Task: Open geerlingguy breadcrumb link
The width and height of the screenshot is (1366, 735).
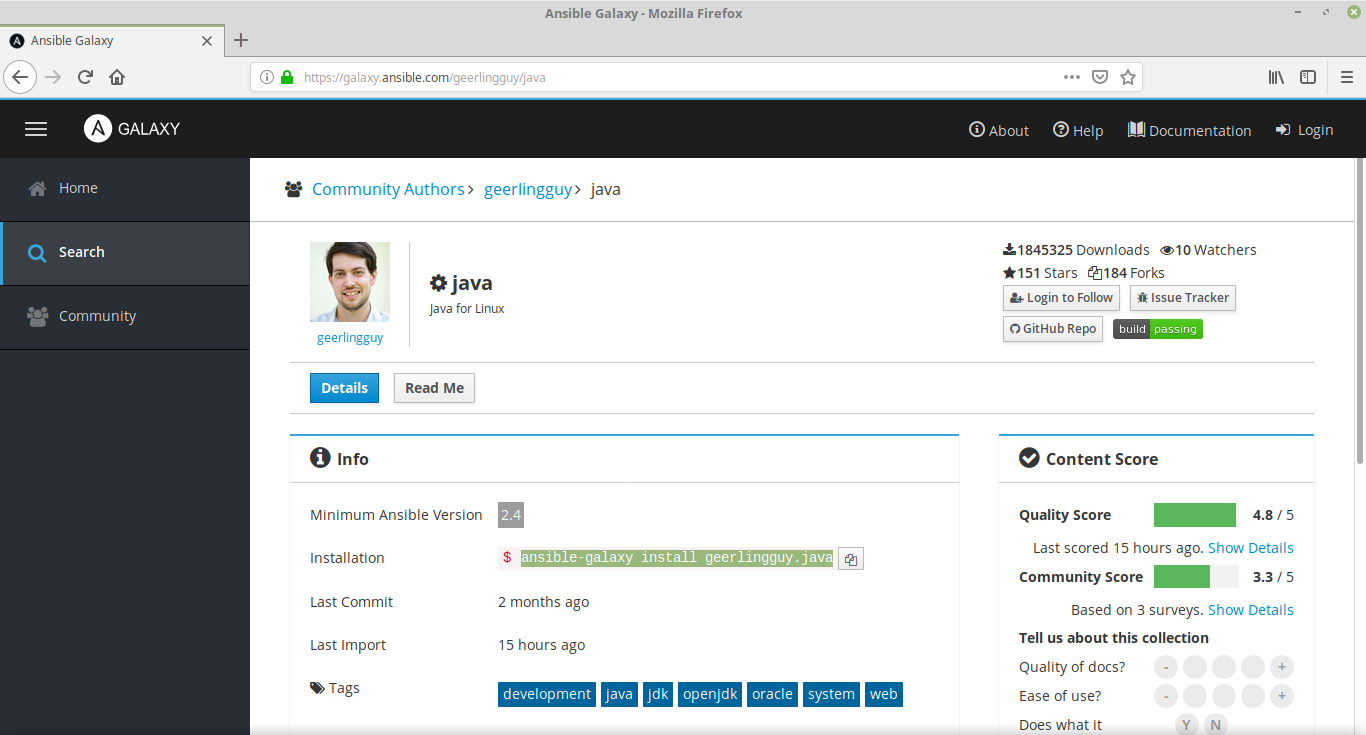Action: 528,189
